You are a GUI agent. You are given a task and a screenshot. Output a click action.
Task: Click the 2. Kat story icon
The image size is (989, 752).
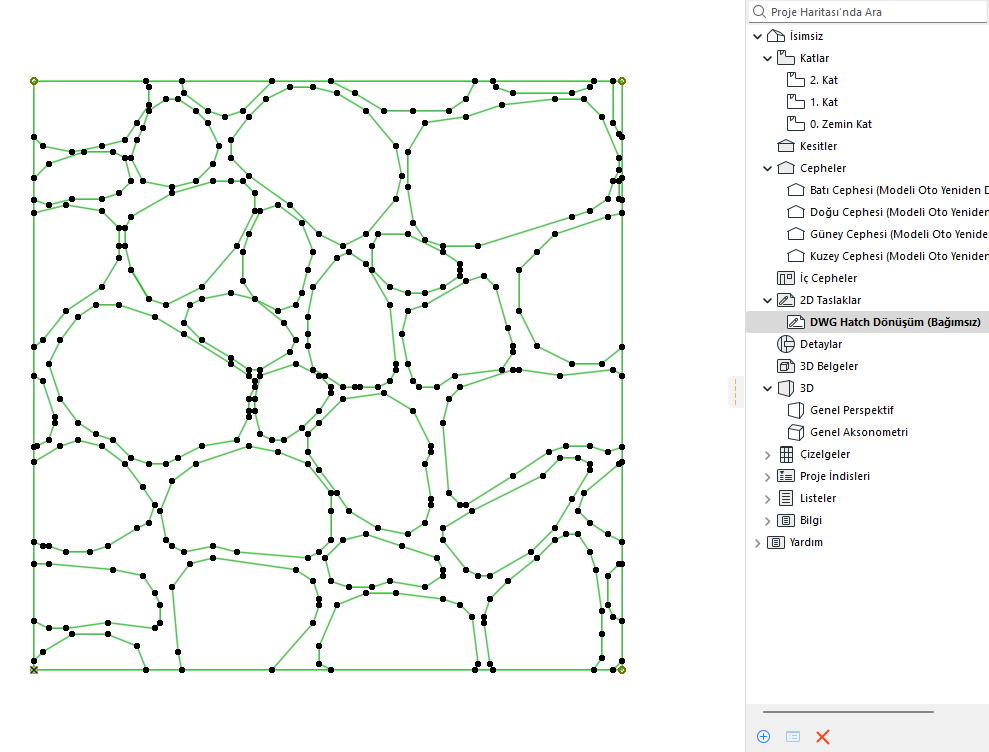pos(795,80)
